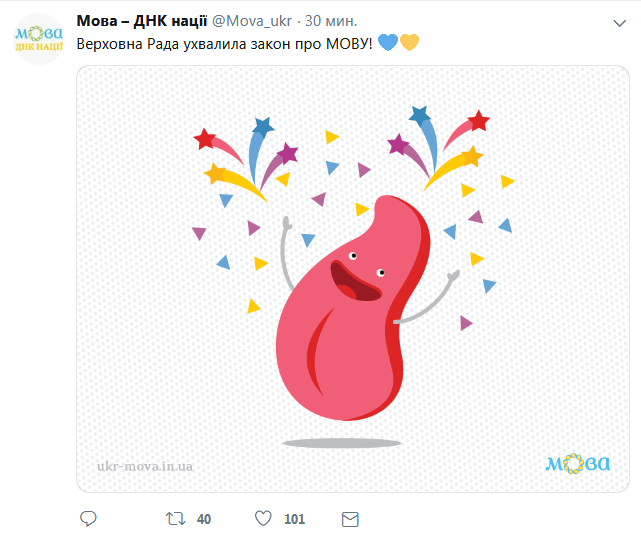641x537 pixels.
Task: Click the tweet text about закон про МОВУ
Action: tap(224, 43)
